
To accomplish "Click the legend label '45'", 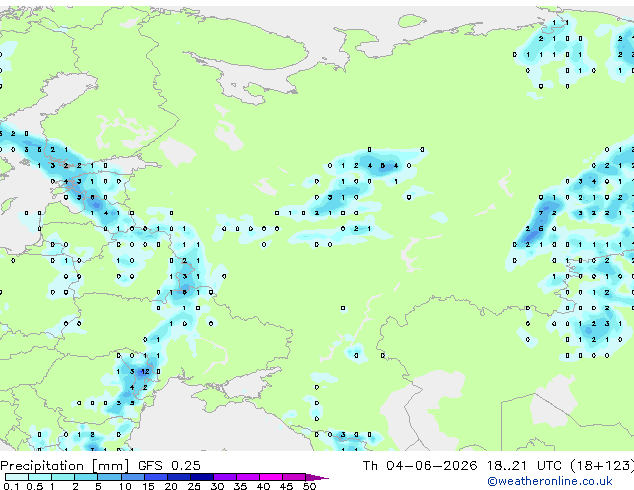I will point(286,486).
